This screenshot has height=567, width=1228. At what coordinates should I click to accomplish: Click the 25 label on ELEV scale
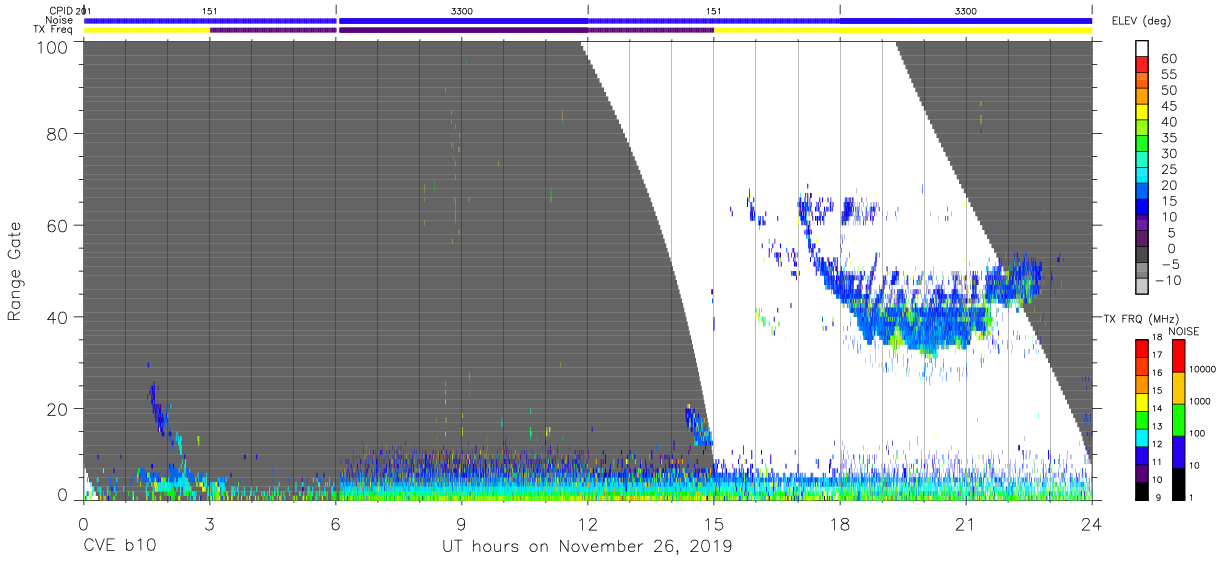(x=1170, y=169)
